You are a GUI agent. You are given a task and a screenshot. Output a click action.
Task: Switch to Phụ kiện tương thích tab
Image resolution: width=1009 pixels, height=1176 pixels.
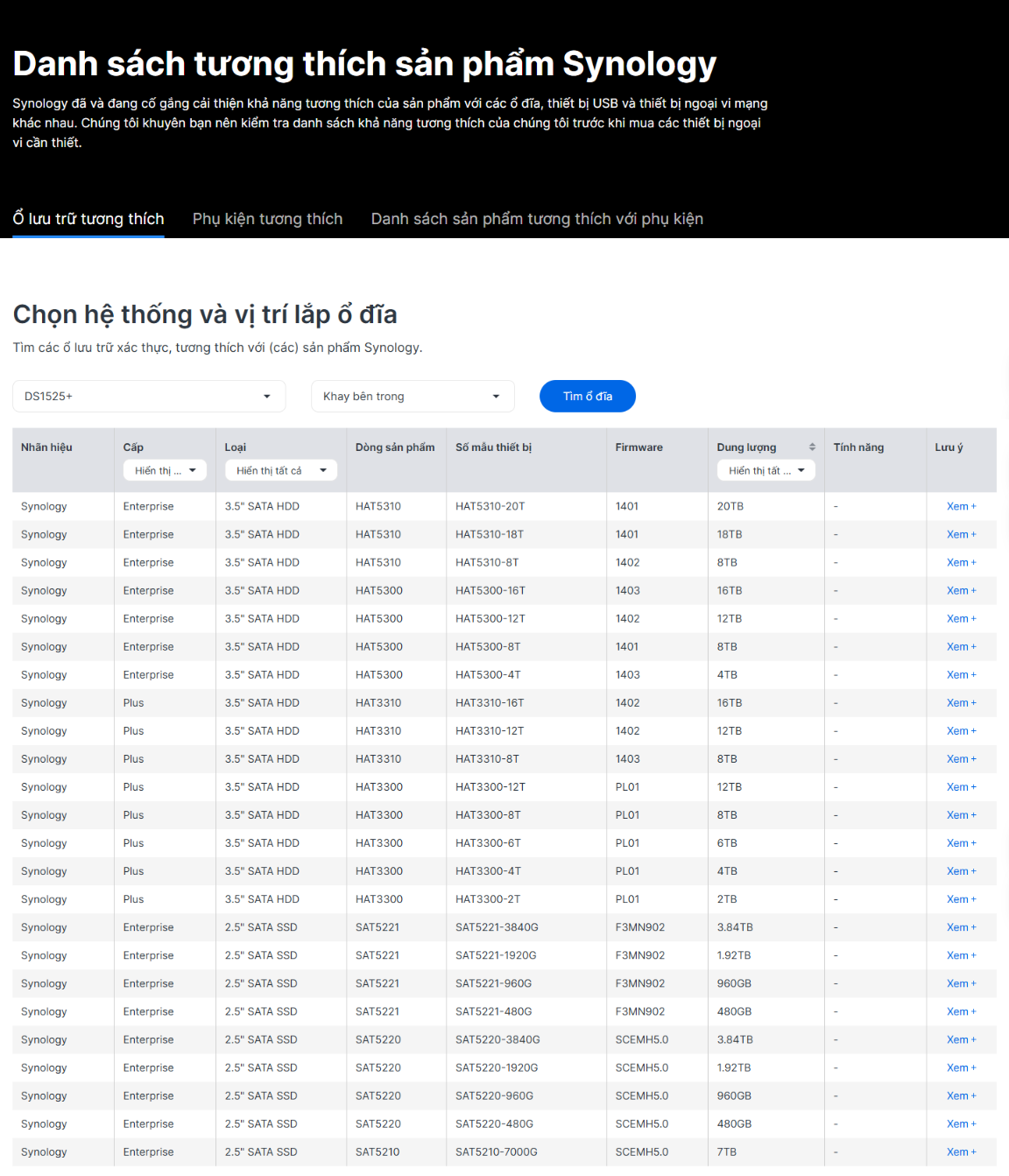(x=267, y=219)
